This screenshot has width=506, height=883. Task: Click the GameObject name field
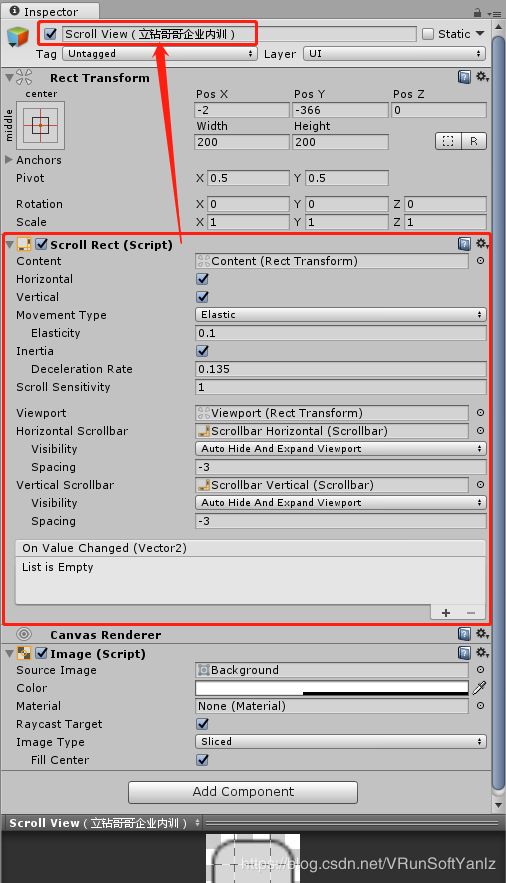pos(239,34)
